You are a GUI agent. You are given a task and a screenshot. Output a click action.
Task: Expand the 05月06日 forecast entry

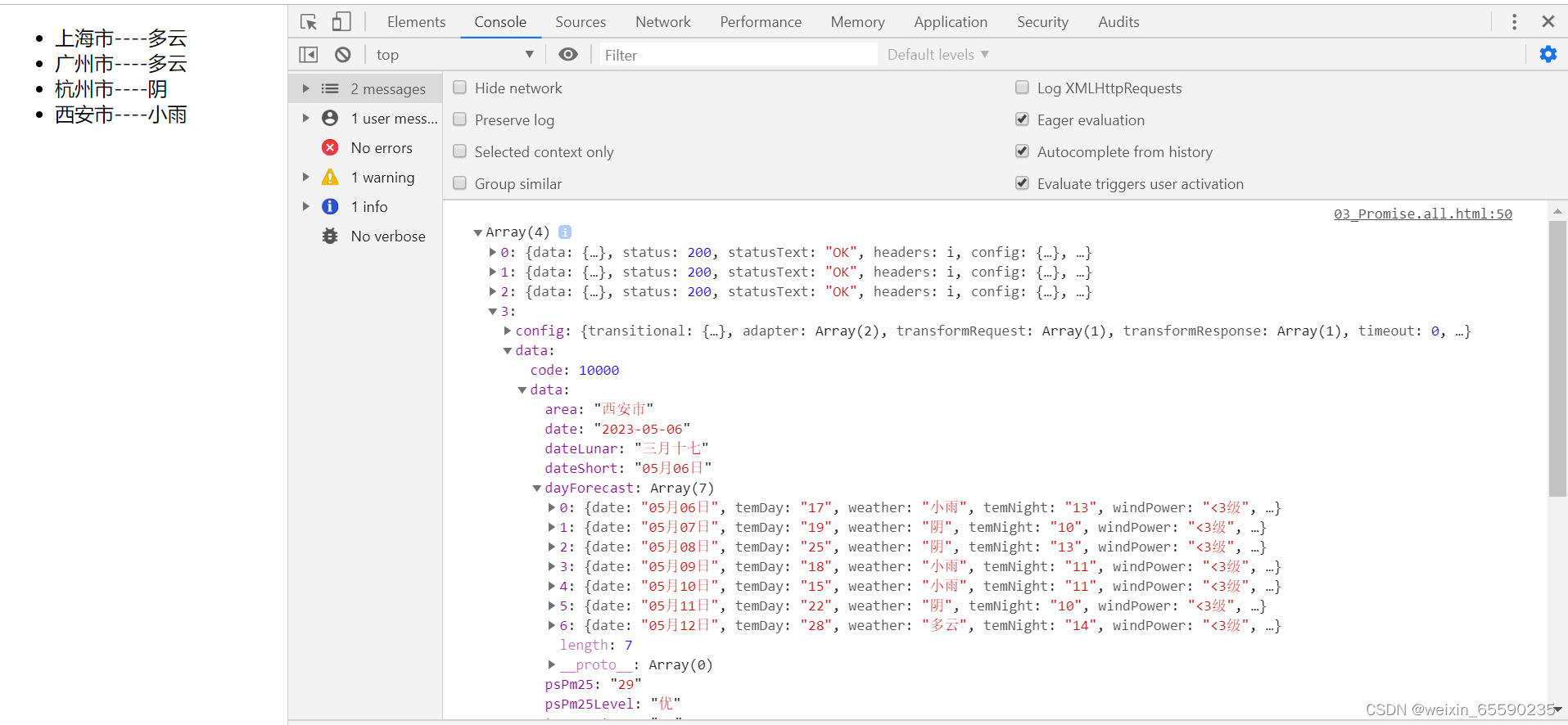click(552, 507)
